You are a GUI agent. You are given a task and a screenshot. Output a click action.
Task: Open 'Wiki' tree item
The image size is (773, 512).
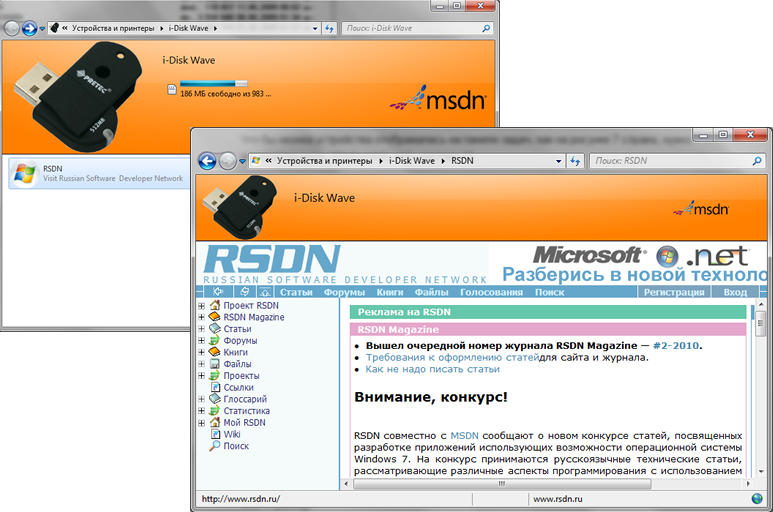(x=232, y=434)
